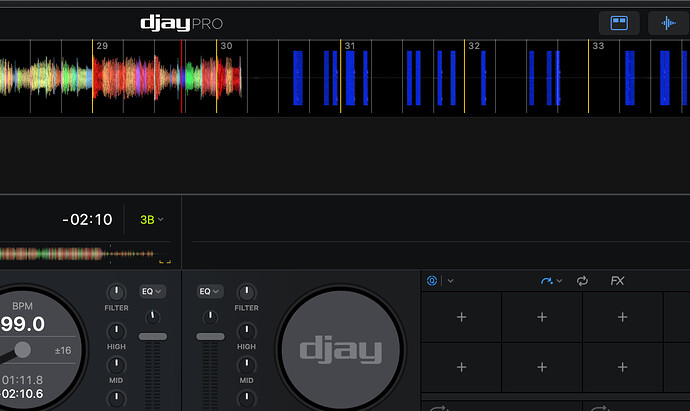Click the left deck MID knob

pyautogui.click(x=117, y=364)
